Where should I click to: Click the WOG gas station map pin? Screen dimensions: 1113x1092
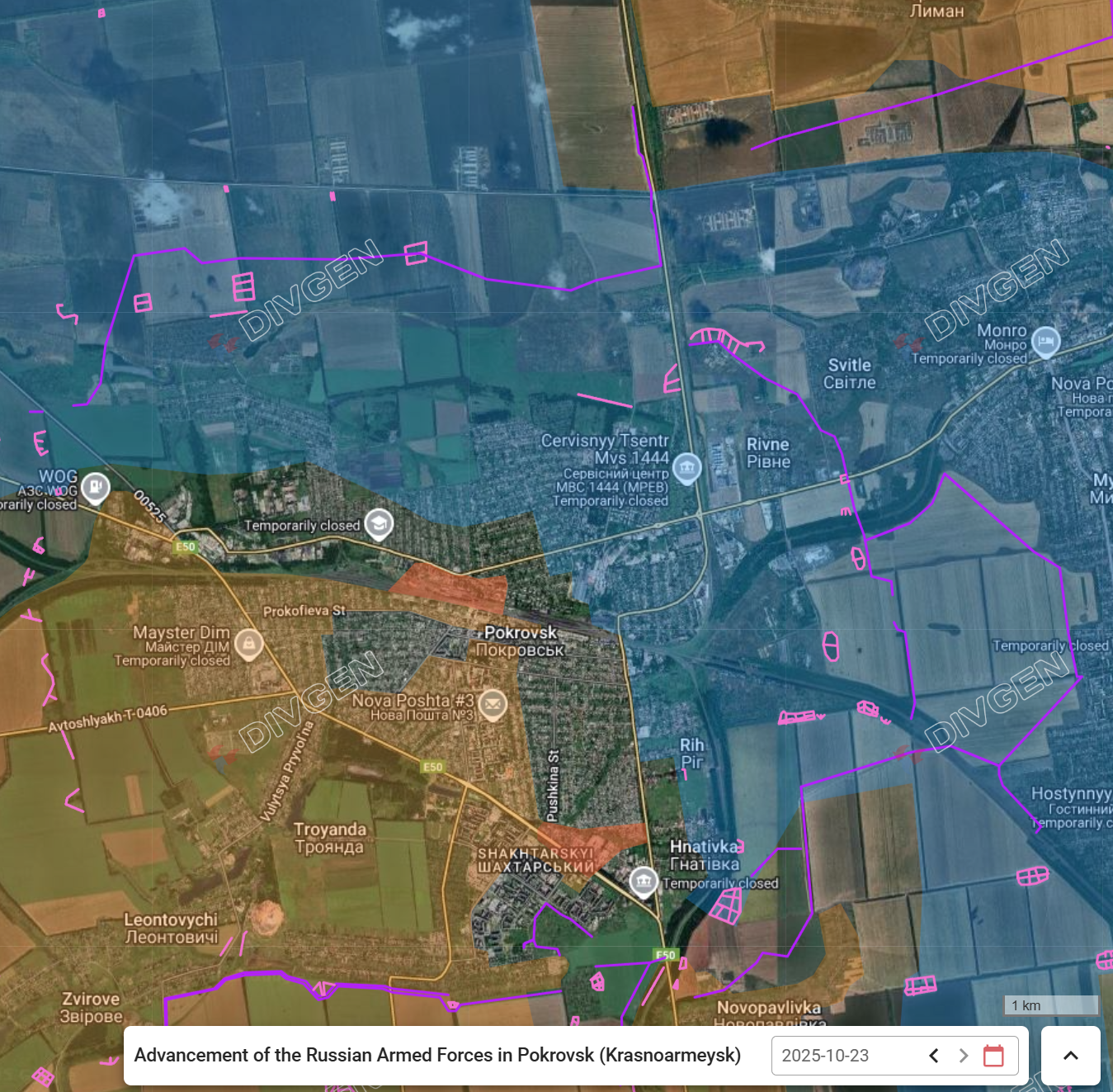tap(96, 488)
